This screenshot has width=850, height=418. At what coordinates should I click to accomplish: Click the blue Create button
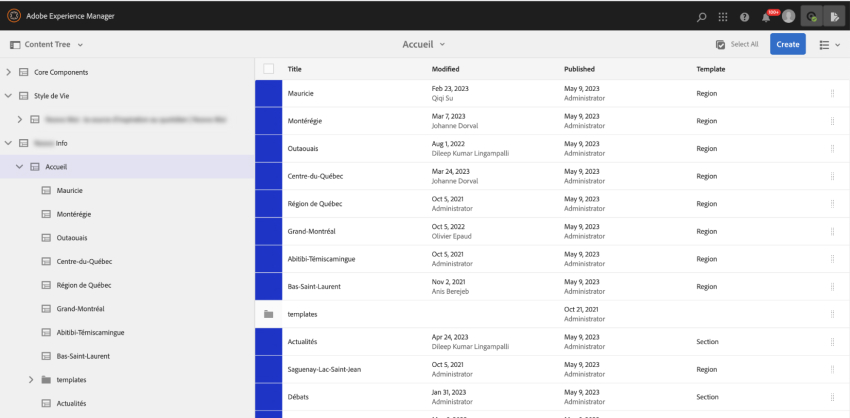click(x=787, y=44)
